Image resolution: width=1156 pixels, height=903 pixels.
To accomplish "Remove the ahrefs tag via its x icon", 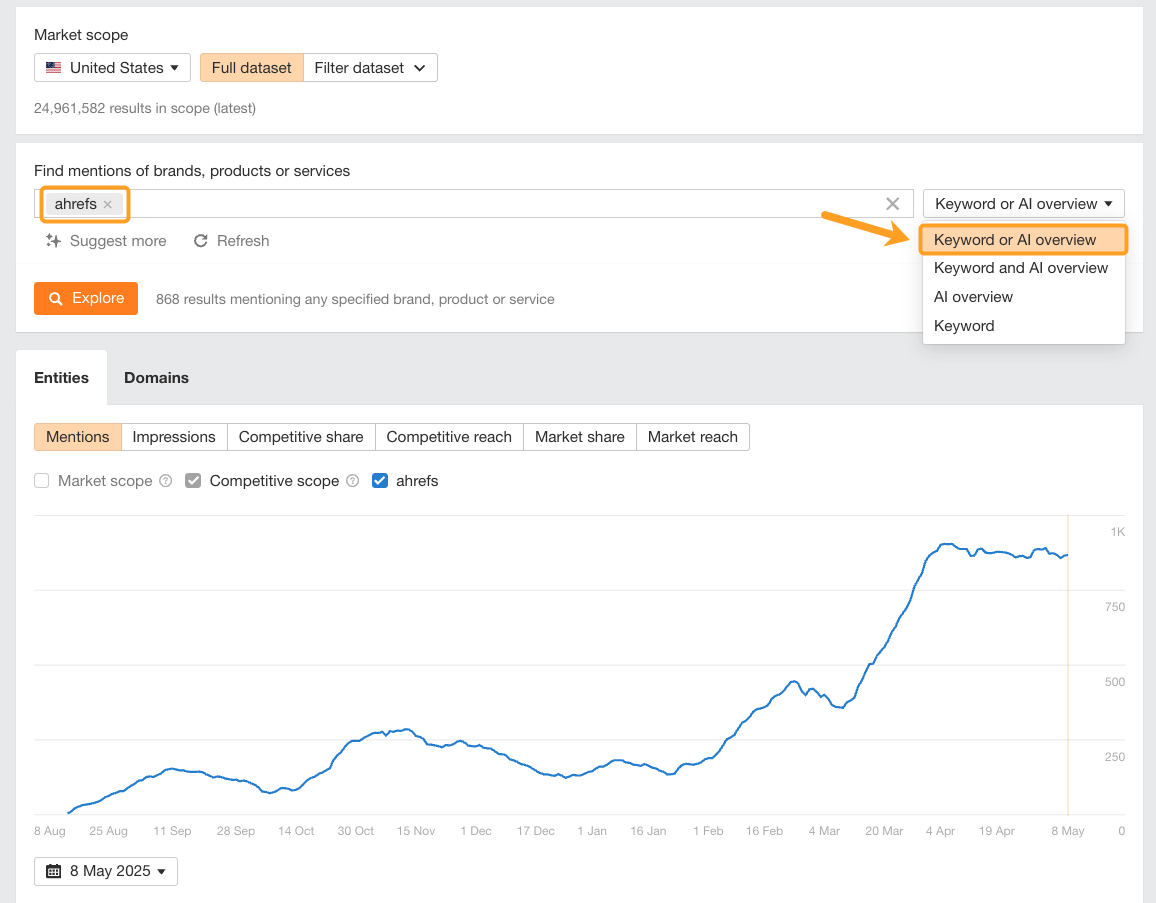I will tap(107, 204).
